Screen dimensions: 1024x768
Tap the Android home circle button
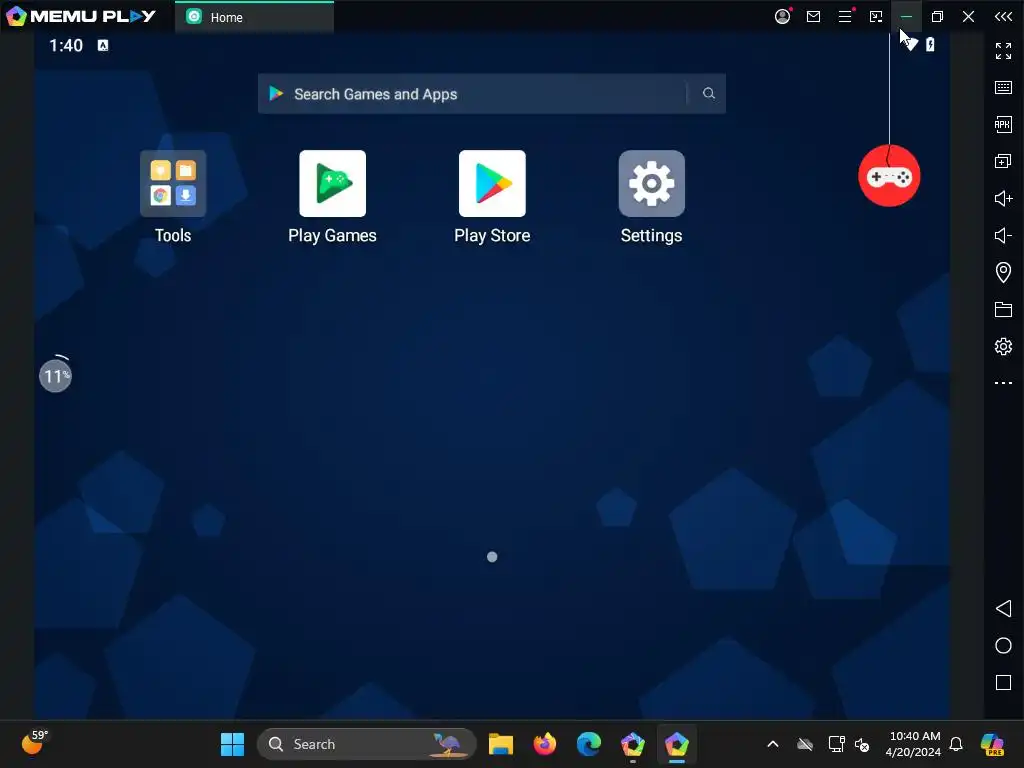(x=1003, y=645)
